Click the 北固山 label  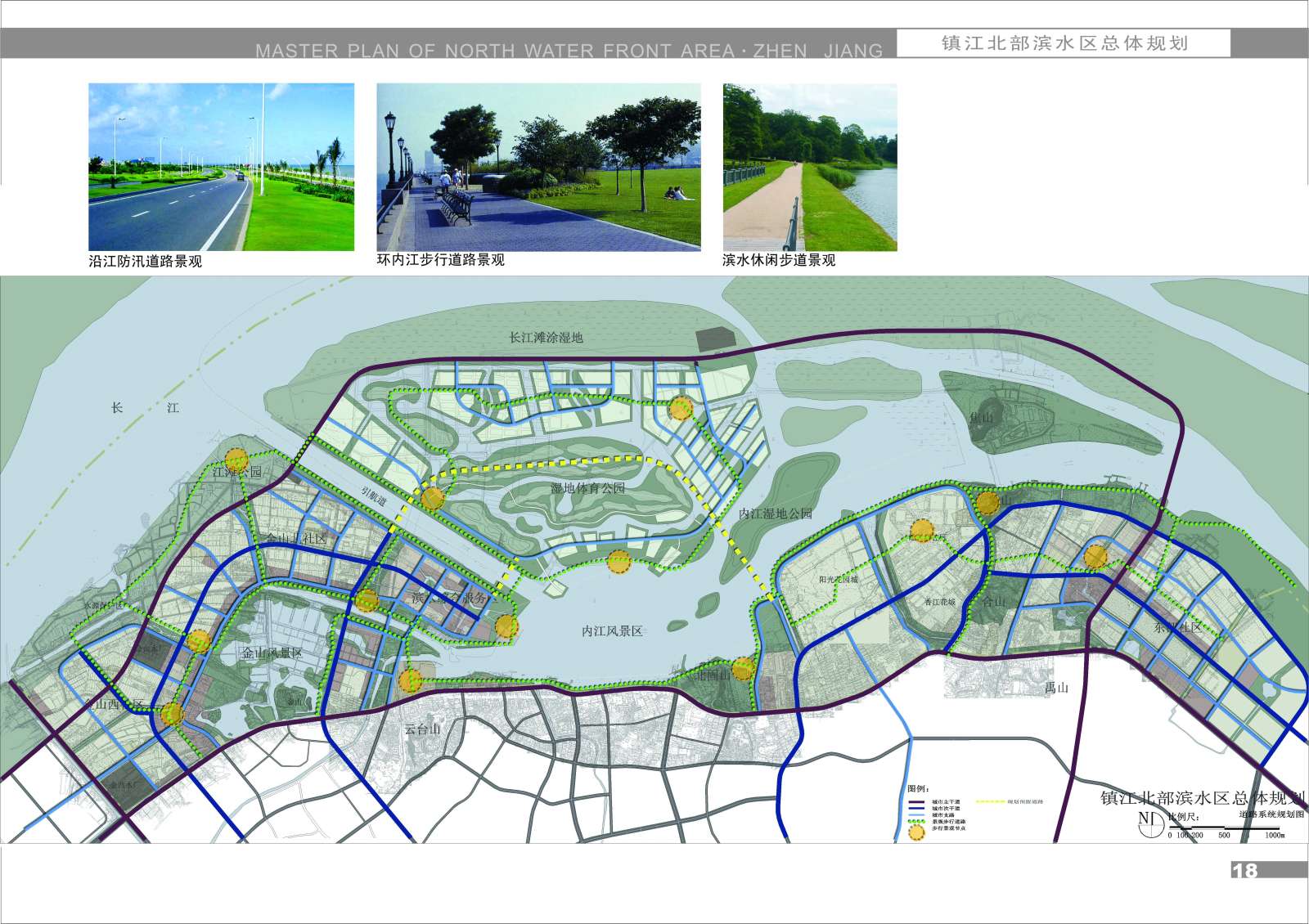712,675
